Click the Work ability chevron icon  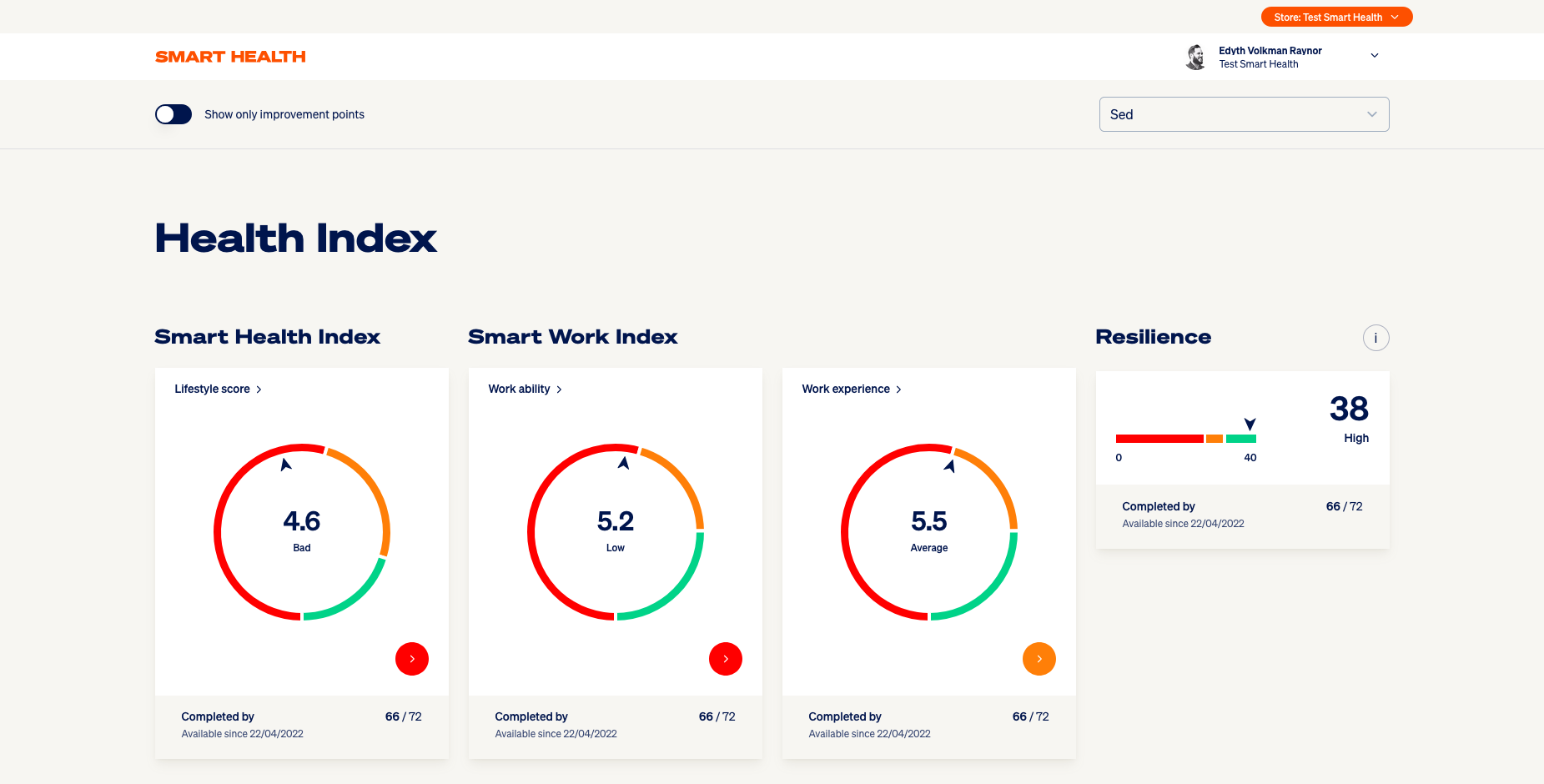point(559,389)
